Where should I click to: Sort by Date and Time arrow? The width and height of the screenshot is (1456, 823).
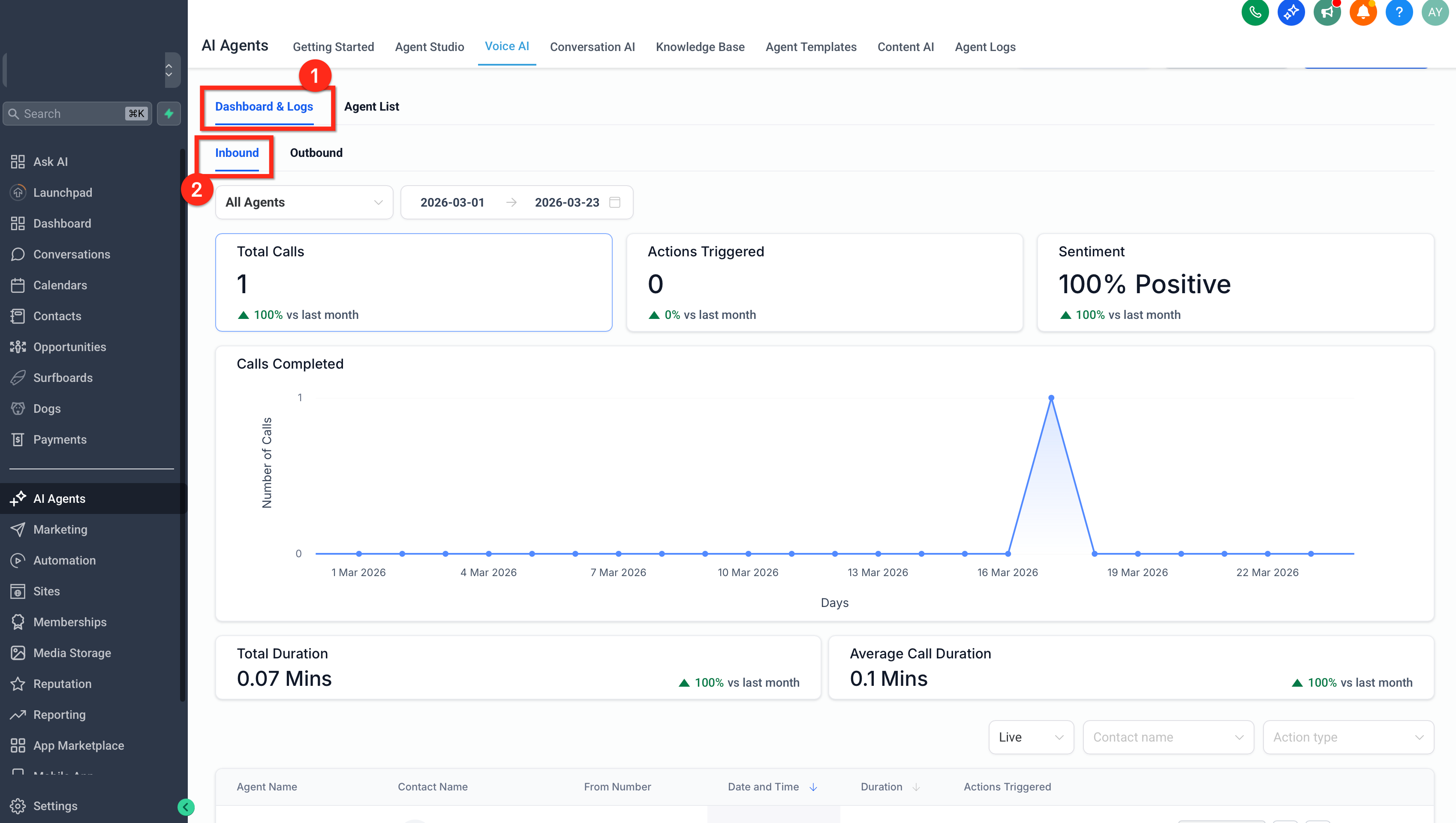[813, 787]
